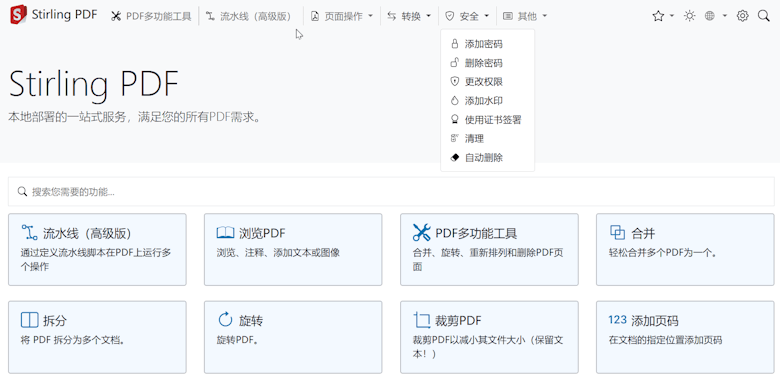This screenshot has height=380, width=780.
Task: Open PDF多功能工具 in the top navbar
Action: point(151,16)
